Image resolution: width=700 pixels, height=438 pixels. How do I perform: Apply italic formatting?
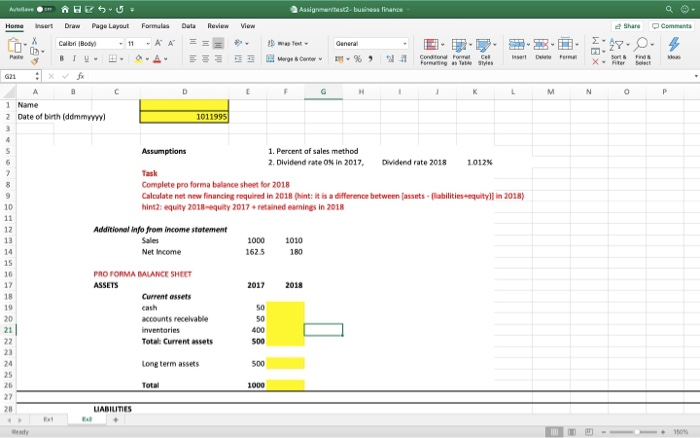click(74, 58)
